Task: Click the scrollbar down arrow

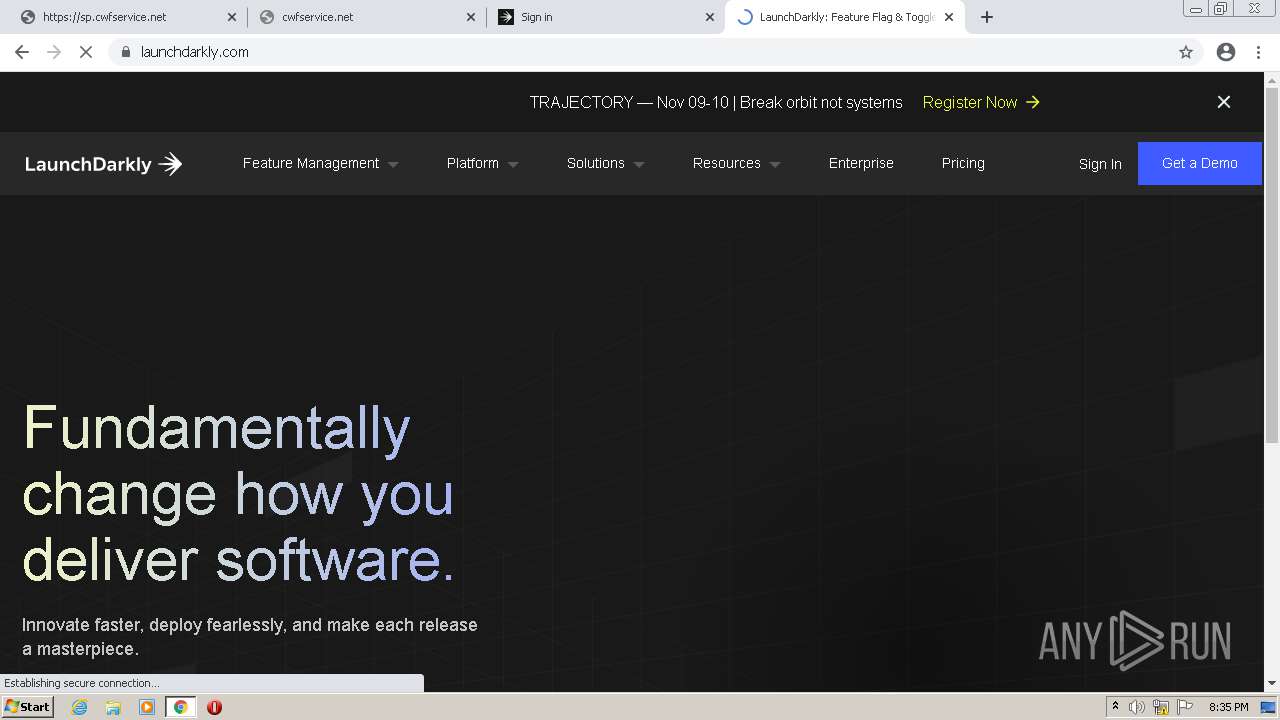Action: [x=1272, y=683]
